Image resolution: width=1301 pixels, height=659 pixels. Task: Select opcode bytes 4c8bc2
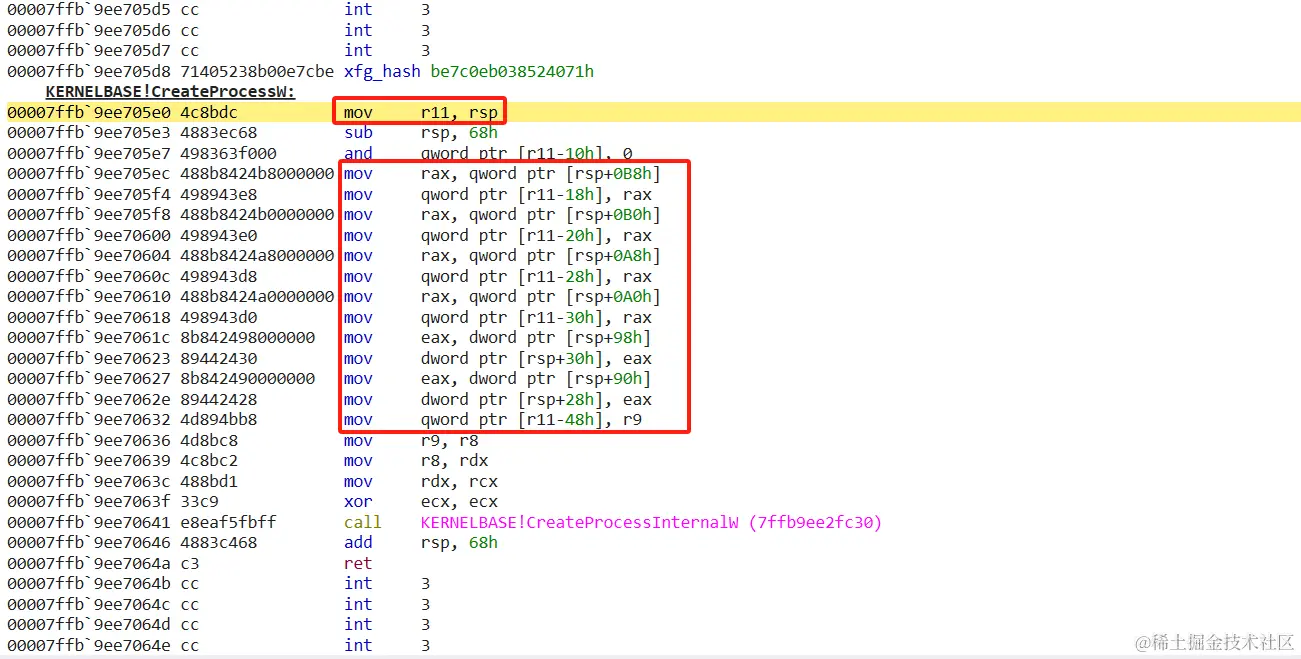click(209, 461)
